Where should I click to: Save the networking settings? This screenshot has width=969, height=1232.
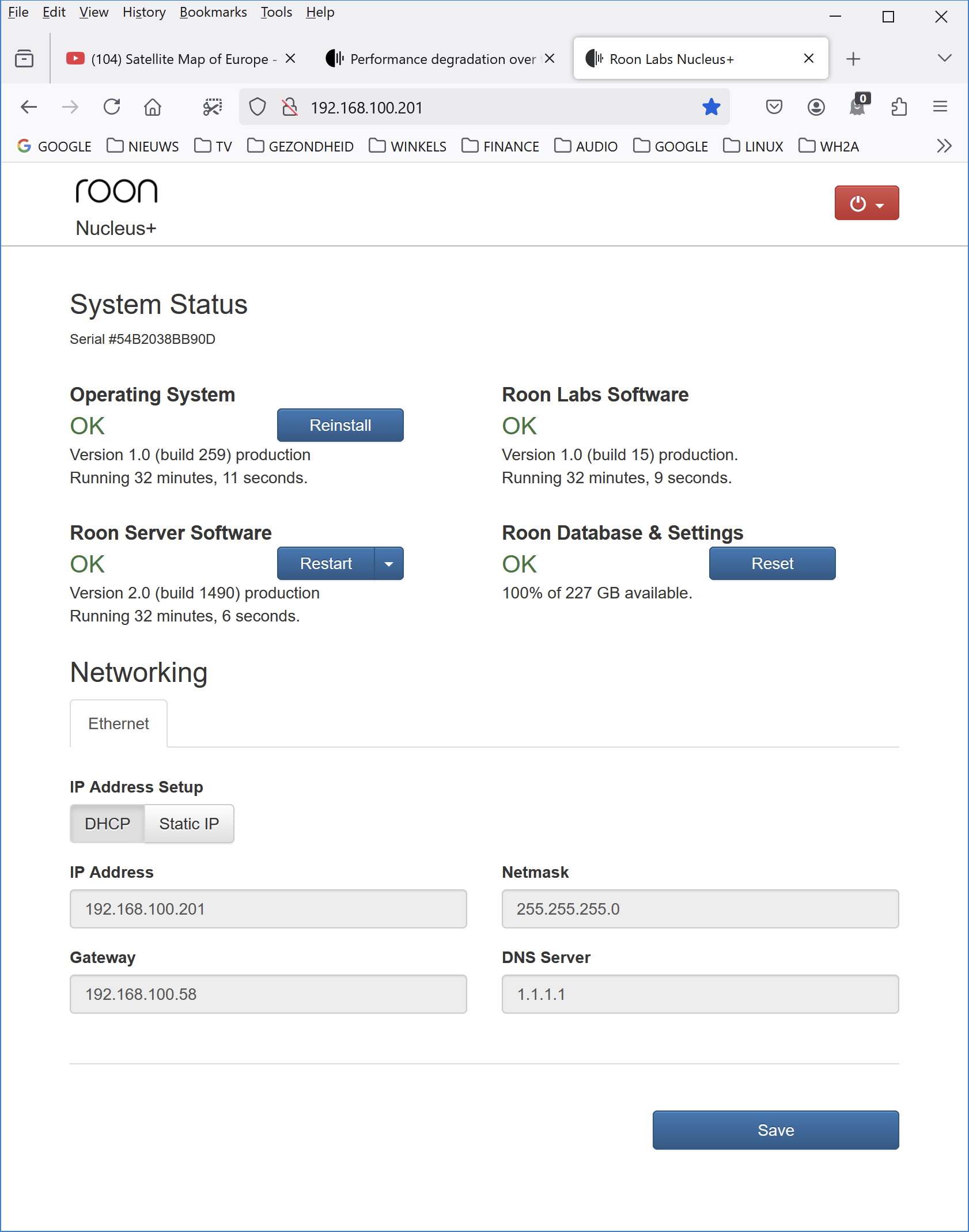pos(775,1130)
